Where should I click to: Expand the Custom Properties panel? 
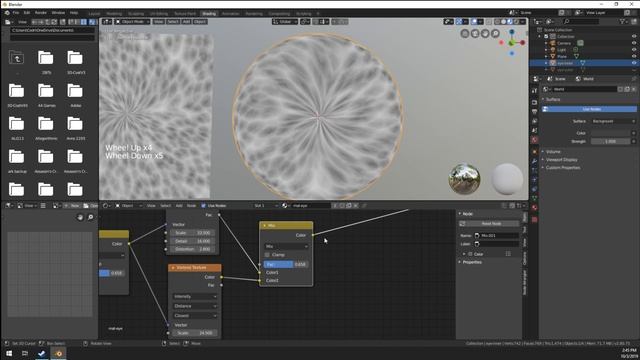pos(563,167)
